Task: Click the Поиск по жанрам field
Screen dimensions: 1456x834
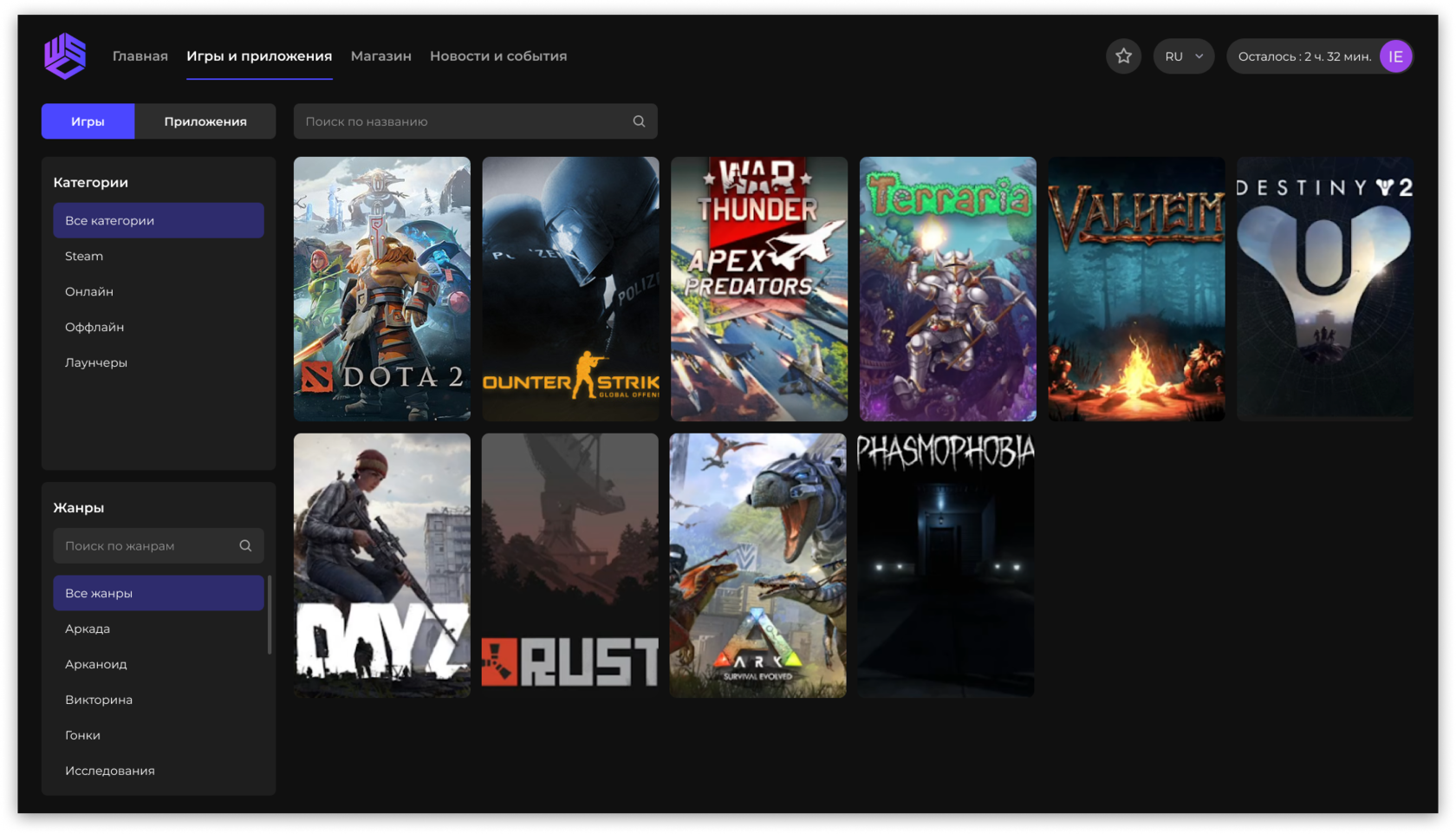Action: point(159,546)
